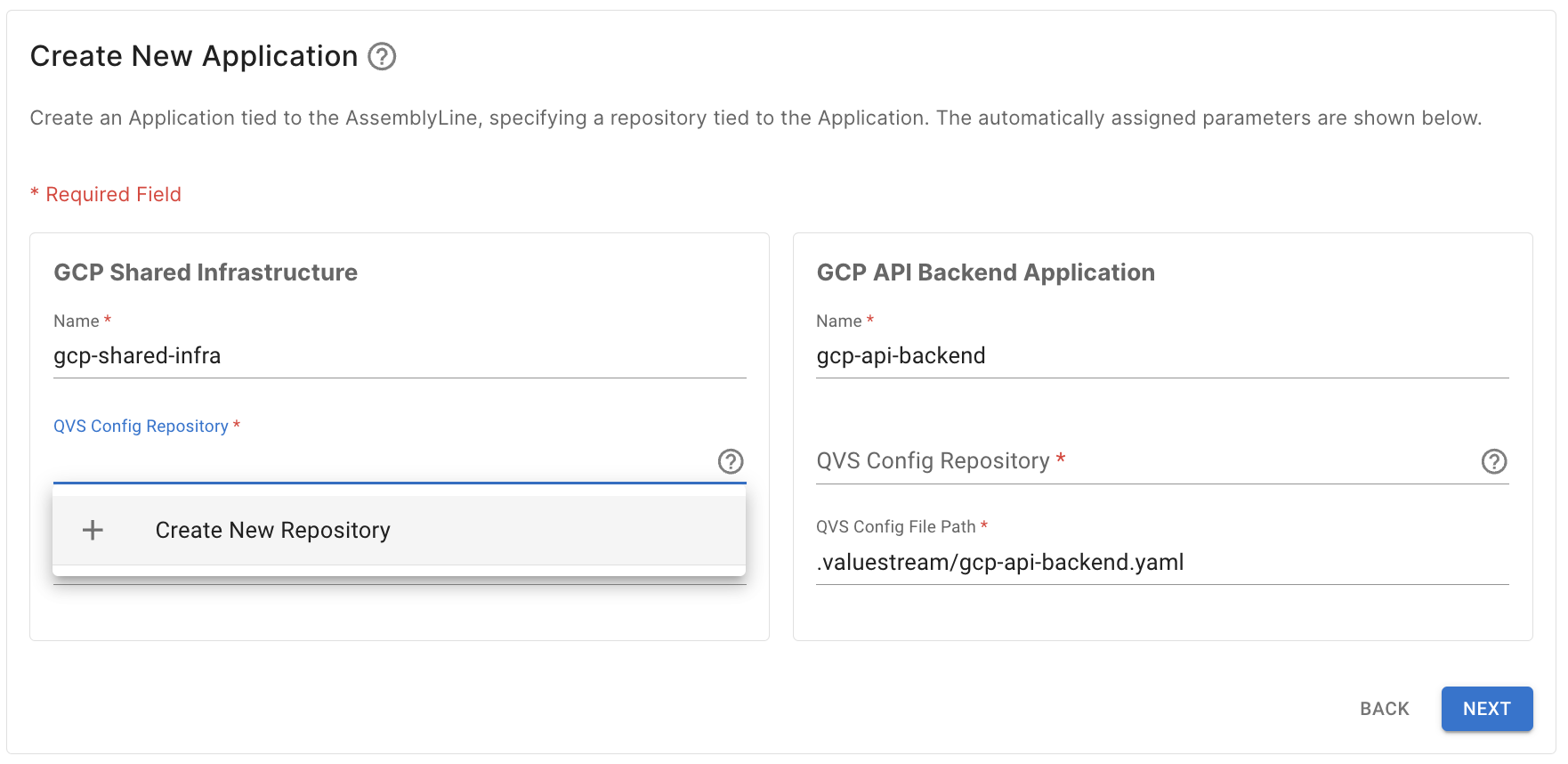
Task: Proceed with the NEXT button
Action: pyautogui.click(x=1486, y=709)
